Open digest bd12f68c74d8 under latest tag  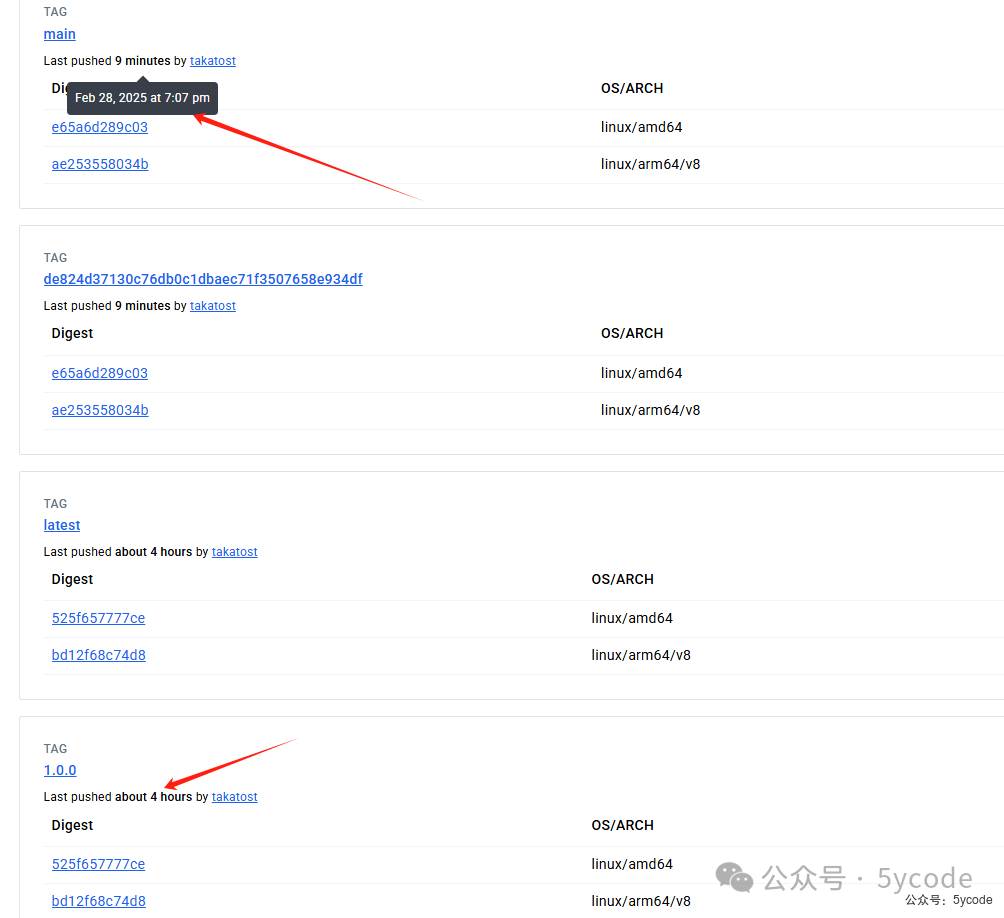99,656
